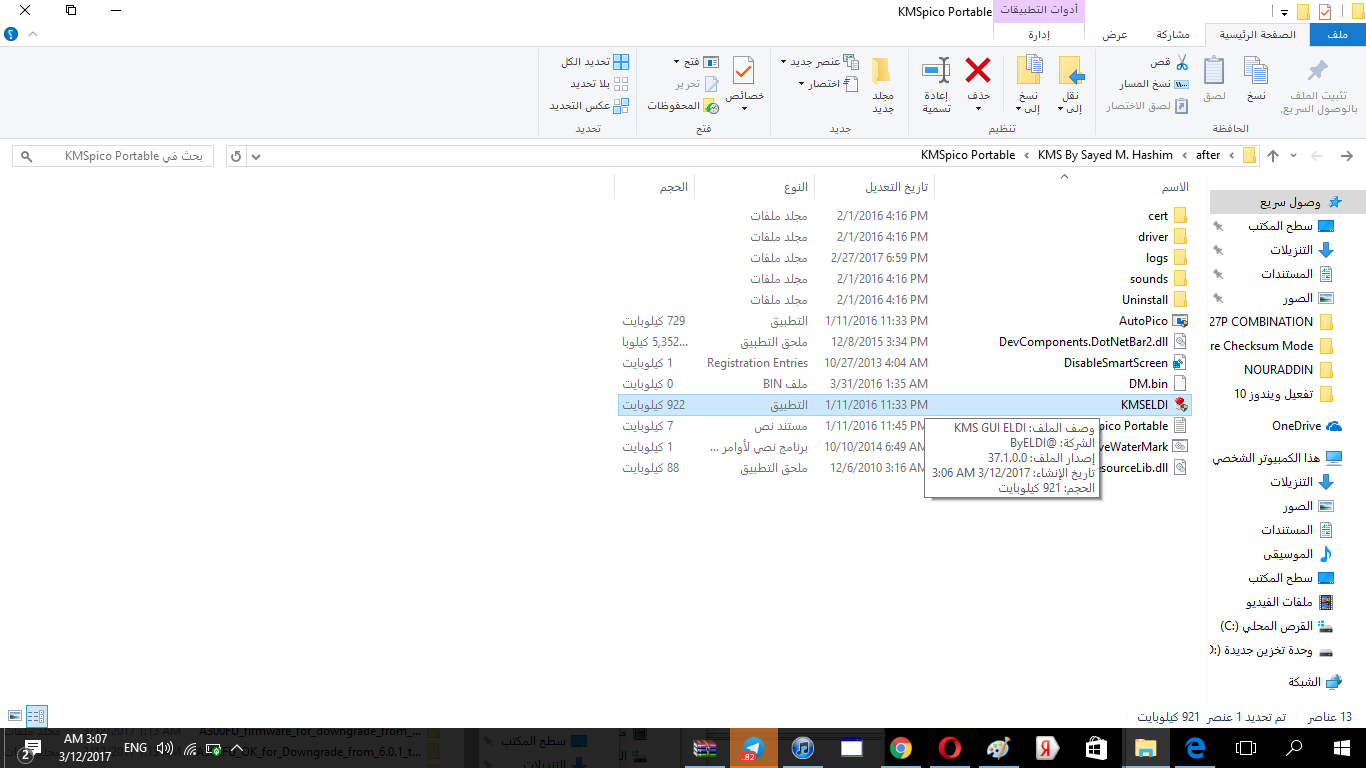Open Properties (خصائص) checkmark icon
1366x768 pixels.
click(743, 70)
